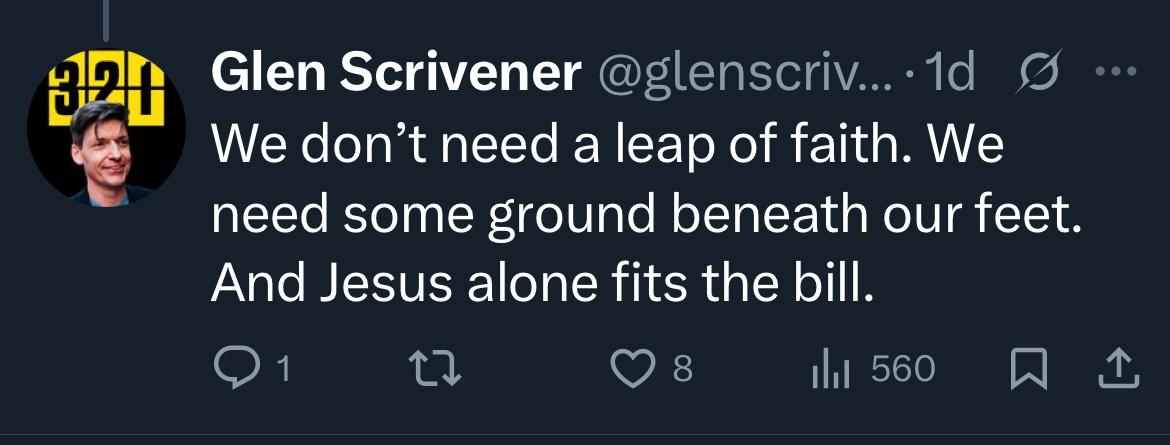Click the Grok slashed-circle icon
Screen dimensions: 1170x445
(x=1035, y=75)
